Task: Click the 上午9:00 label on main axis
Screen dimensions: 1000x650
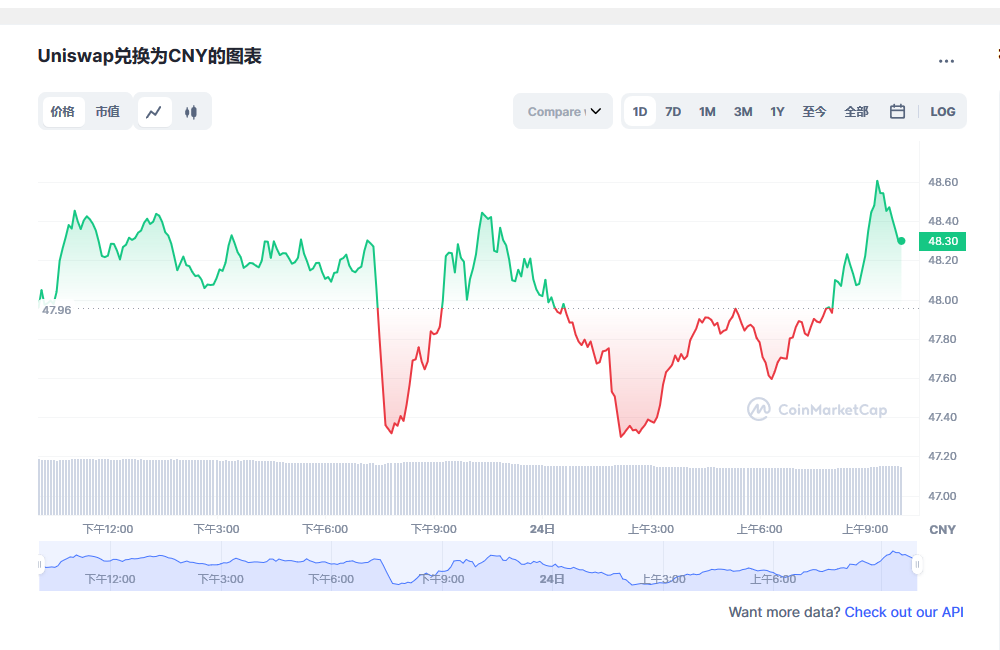Action: click(865, 529)
